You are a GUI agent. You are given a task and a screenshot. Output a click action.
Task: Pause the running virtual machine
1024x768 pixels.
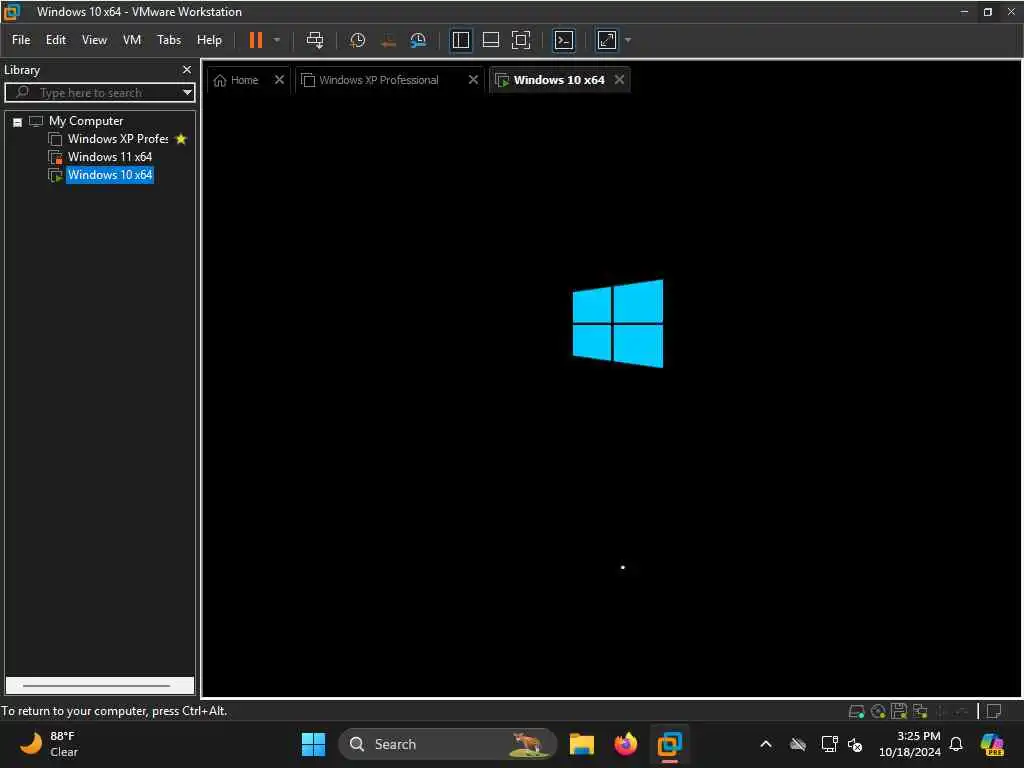[255, 40]
